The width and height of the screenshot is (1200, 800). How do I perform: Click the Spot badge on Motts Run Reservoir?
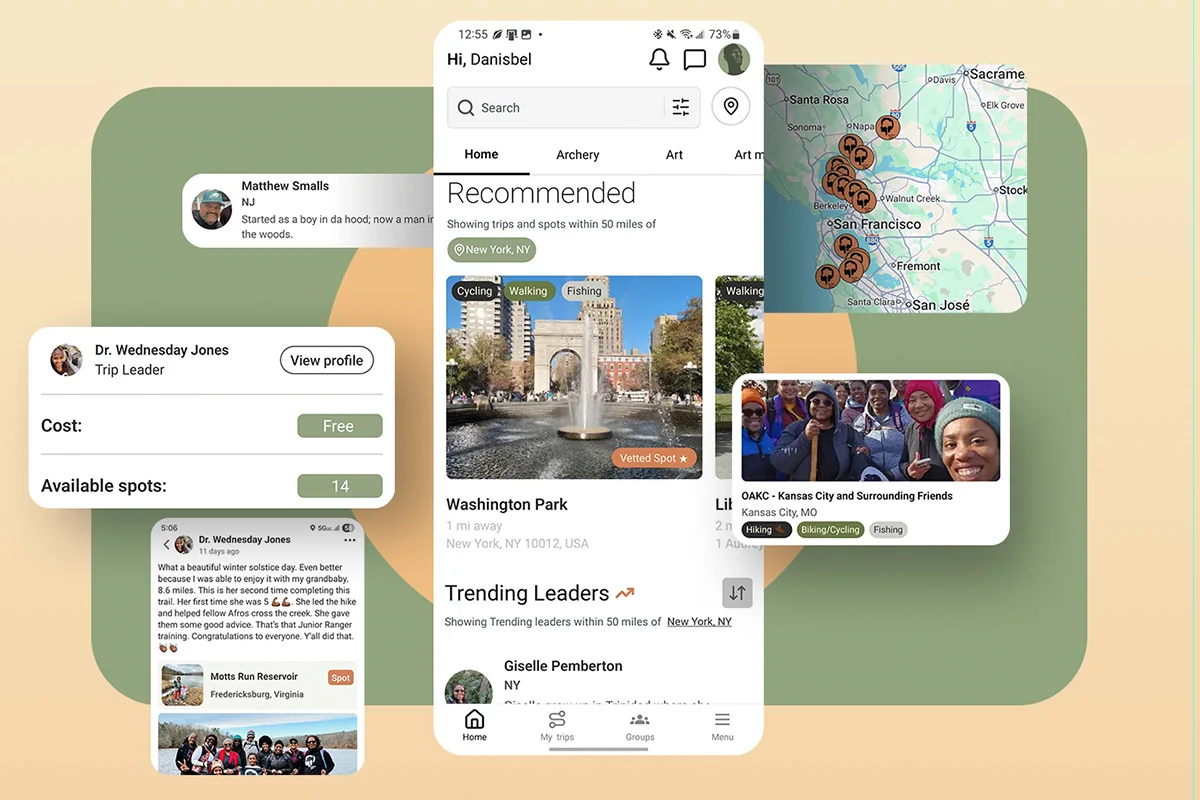tap(340, 678)
